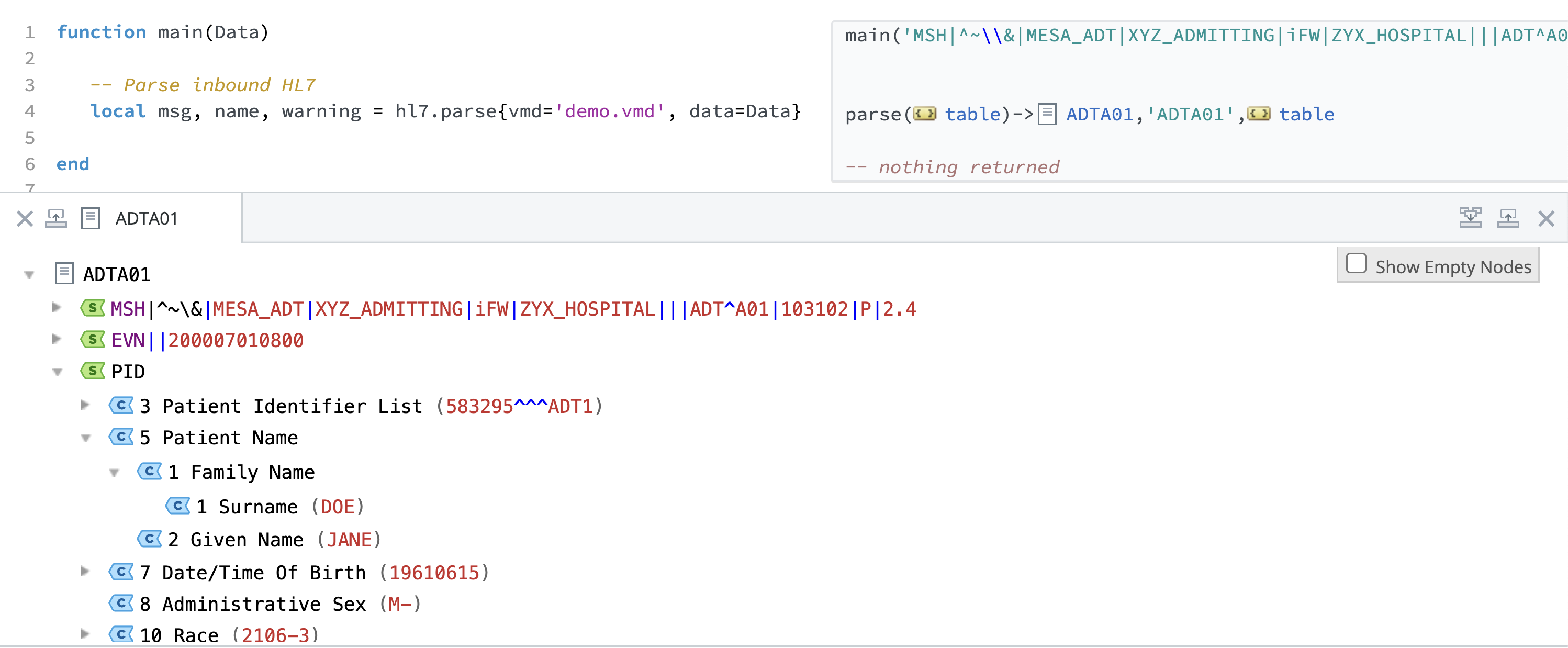
Task: Collapse 1 Family Name
Action: (114, 473)
